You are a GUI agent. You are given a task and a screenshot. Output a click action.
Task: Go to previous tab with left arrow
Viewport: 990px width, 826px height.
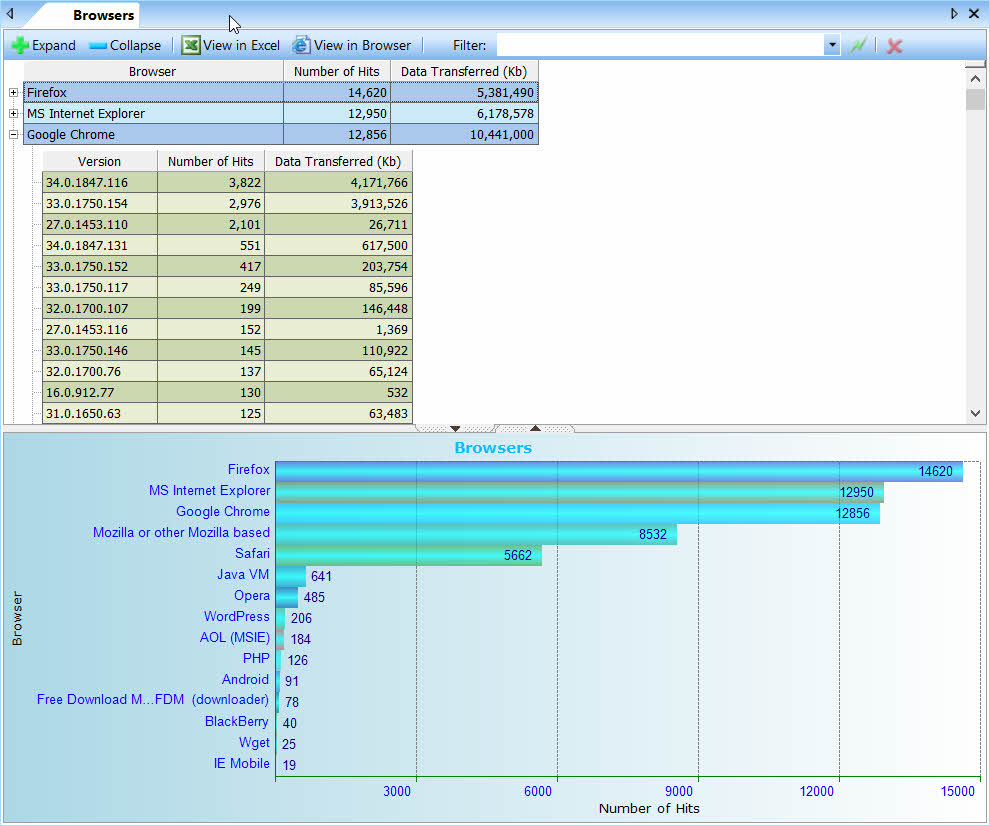[10, 14]
